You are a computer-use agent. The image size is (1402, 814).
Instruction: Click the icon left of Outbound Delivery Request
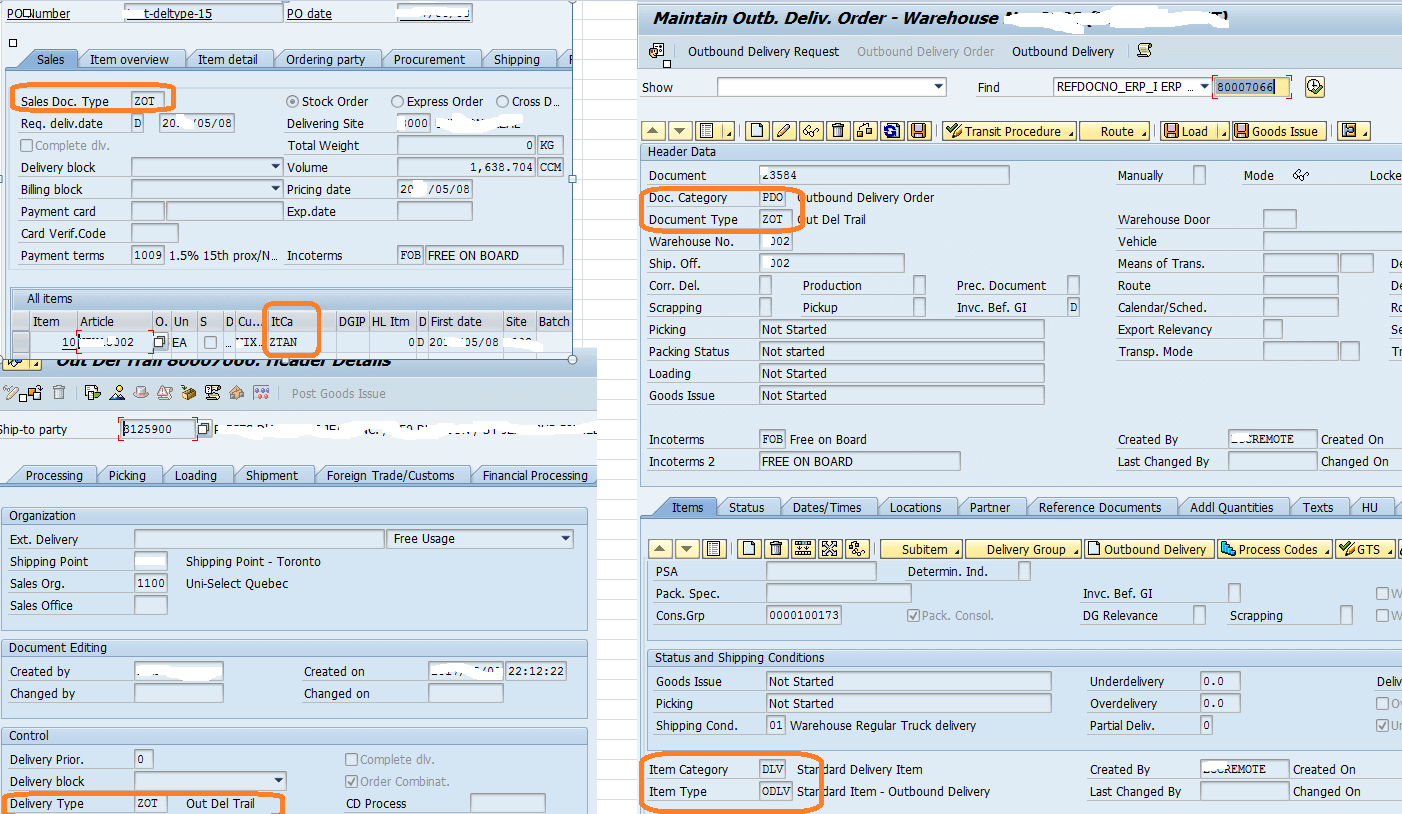click(657, 51)
